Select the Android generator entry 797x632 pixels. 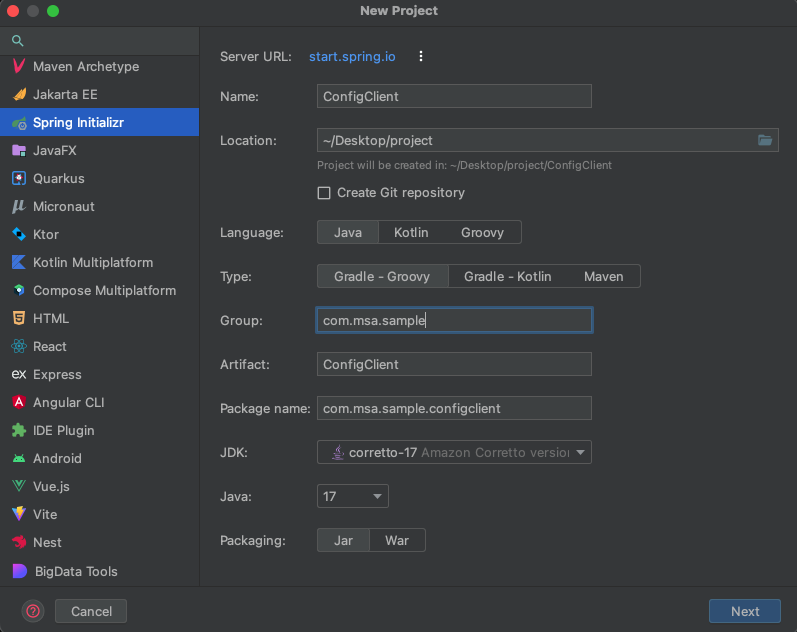100,459
